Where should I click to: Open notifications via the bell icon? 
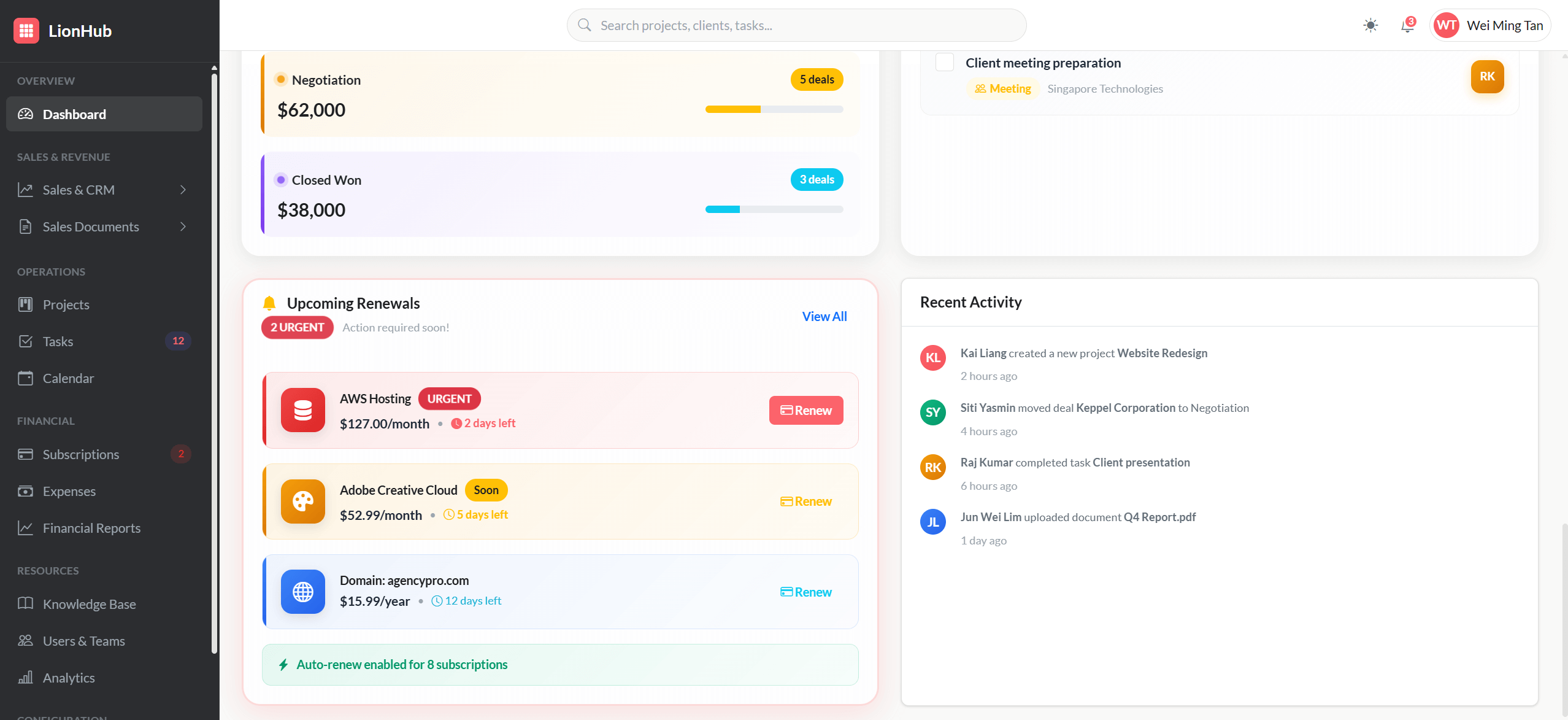1406,26
